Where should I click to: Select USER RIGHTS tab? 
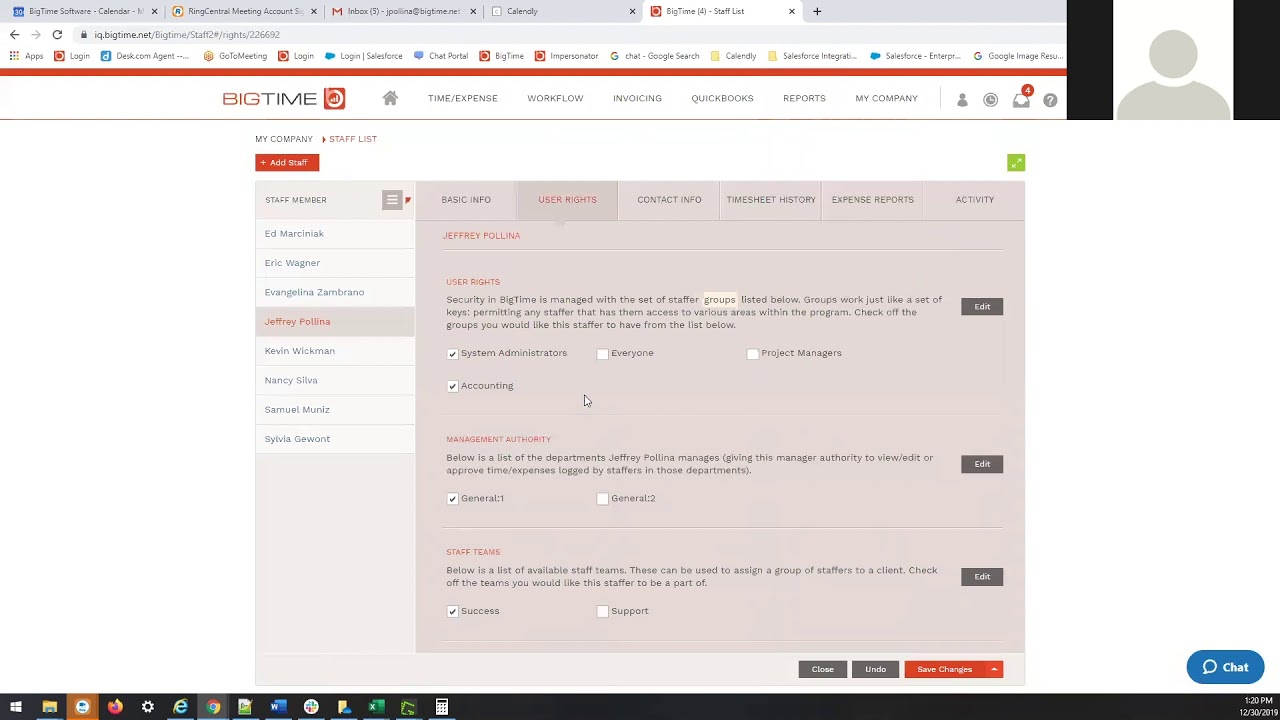(x=567, y=200)
